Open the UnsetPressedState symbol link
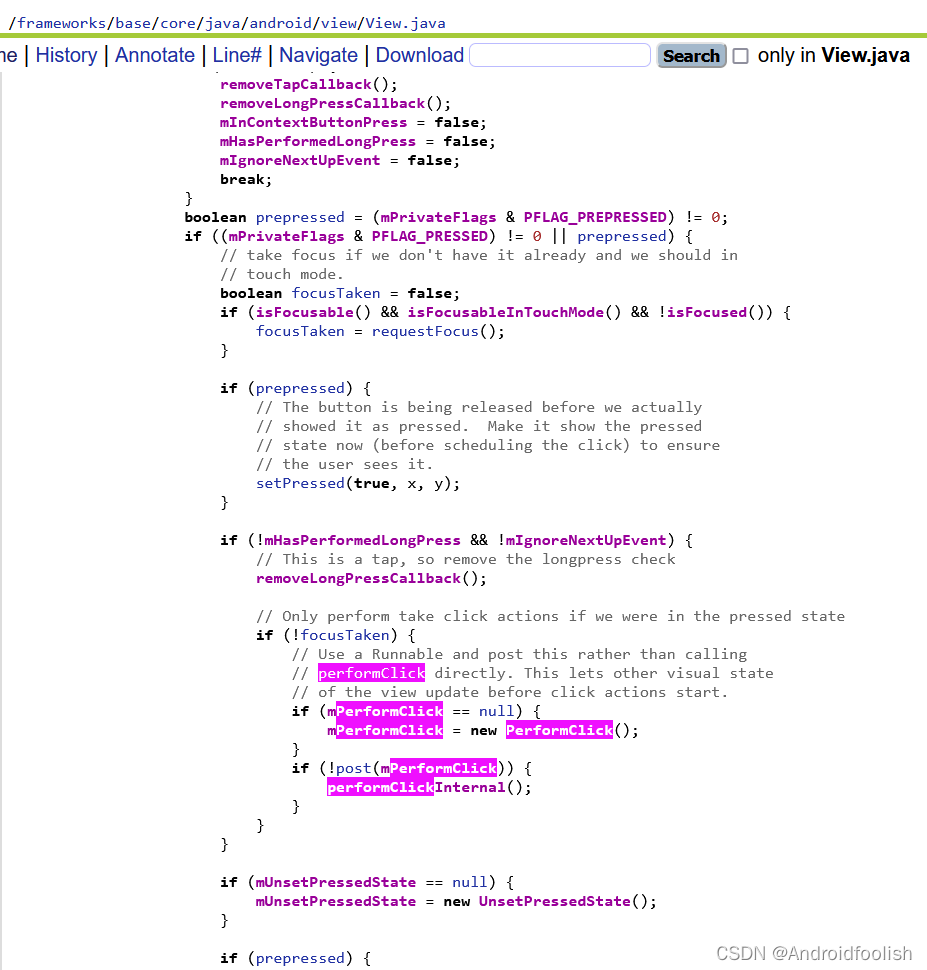The image size is (927, 970). (x=554, y=901)
